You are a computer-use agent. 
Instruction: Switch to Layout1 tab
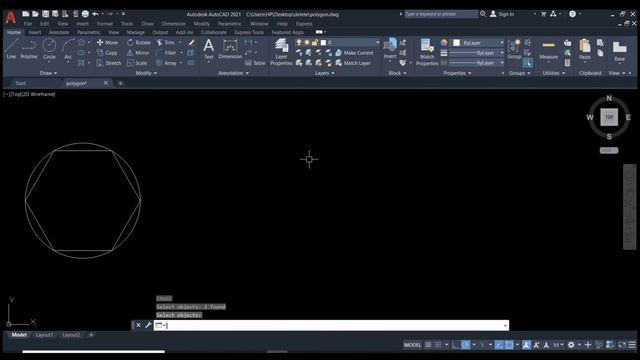(x=44, y=335)
